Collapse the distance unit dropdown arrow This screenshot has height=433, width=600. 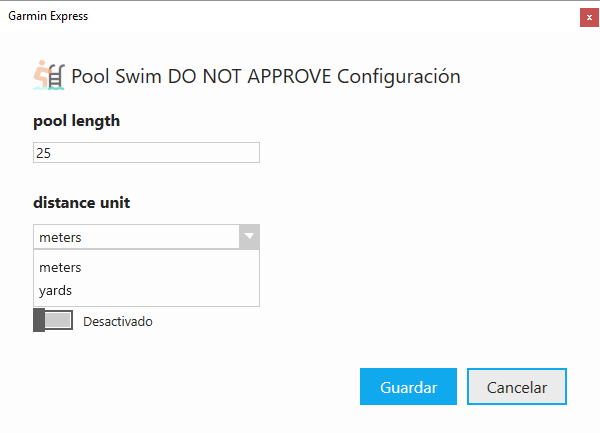[x=249, y=237]
